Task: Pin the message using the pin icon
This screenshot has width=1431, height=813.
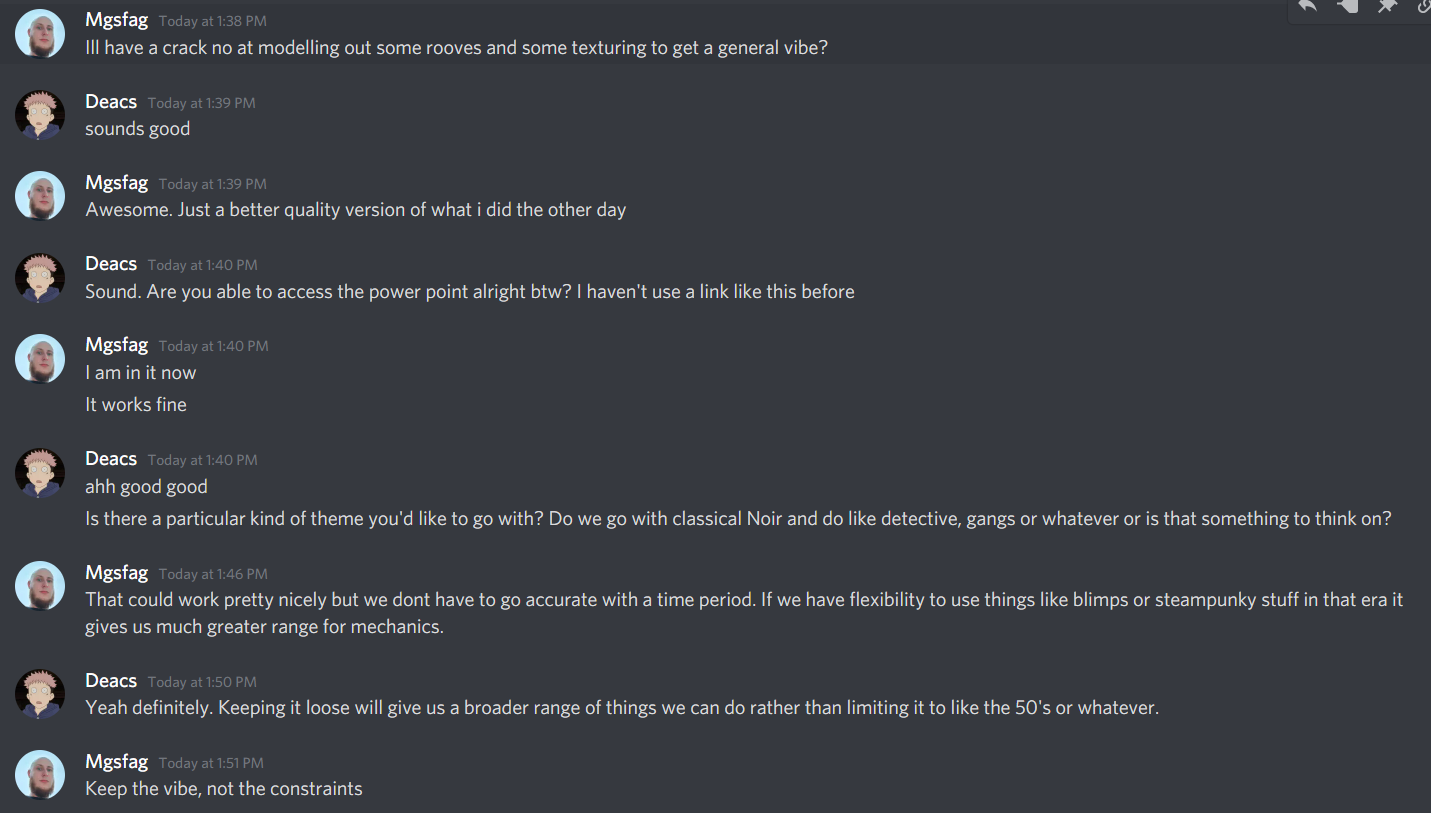Action: click(1387, 6)
